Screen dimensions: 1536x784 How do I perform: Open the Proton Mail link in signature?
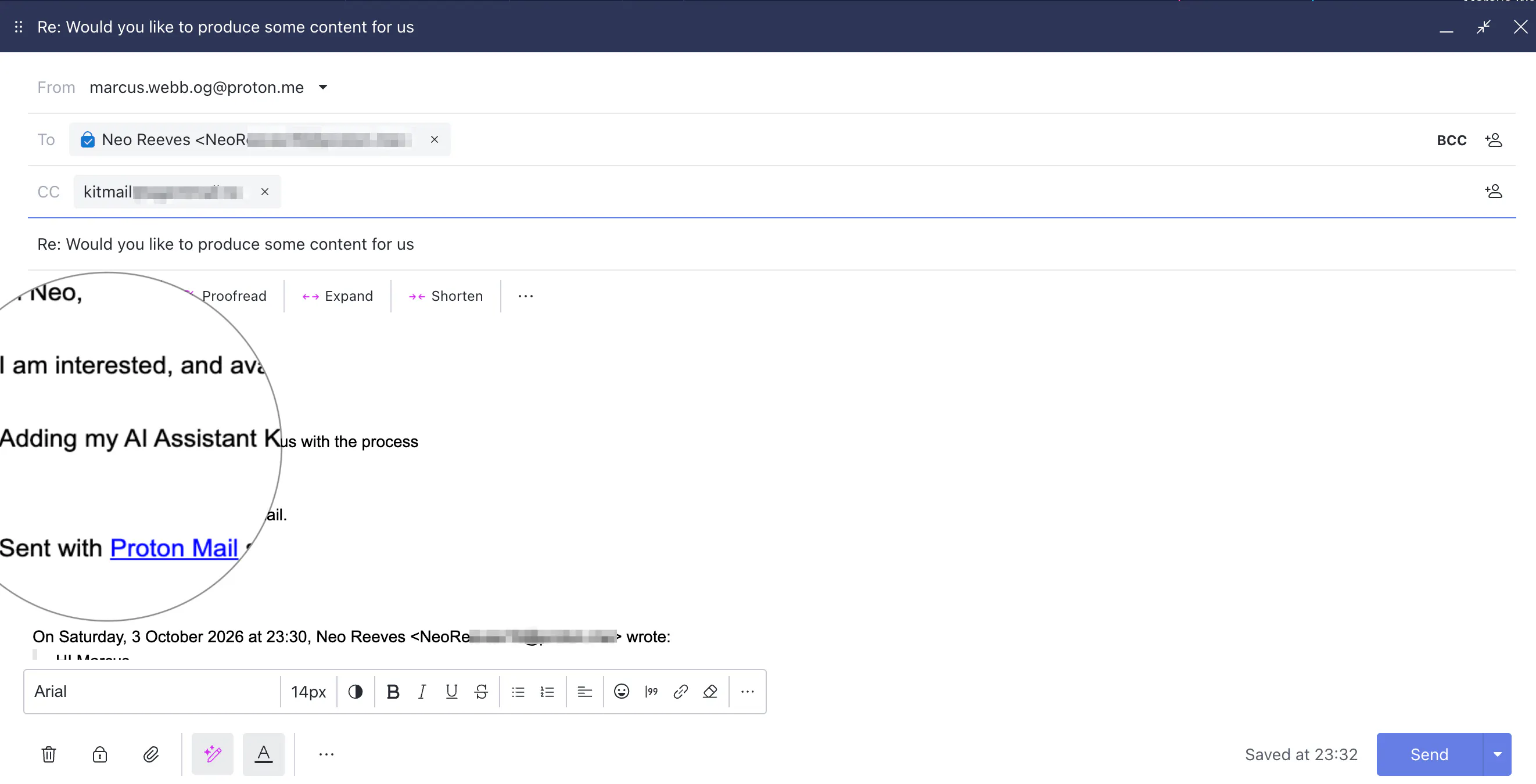[x=174, y=548]
